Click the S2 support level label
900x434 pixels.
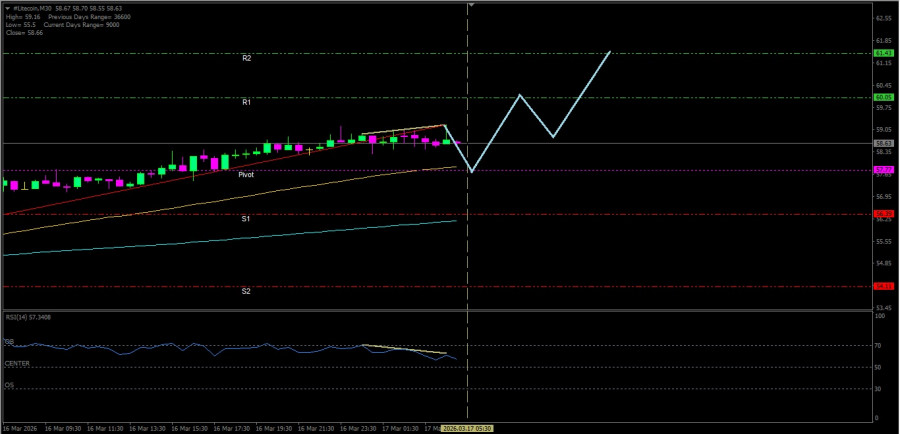[x=246, y=291]
